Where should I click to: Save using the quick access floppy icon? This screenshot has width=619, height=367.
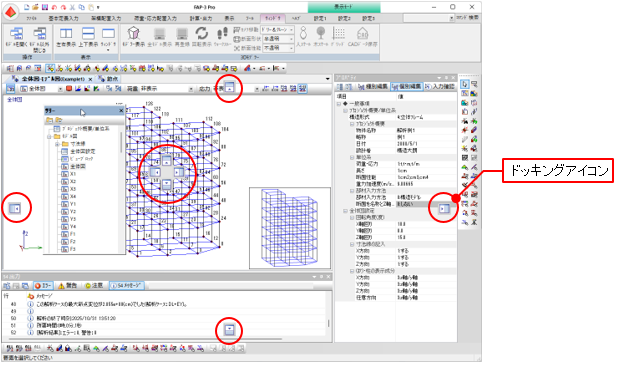click(45, 7)
